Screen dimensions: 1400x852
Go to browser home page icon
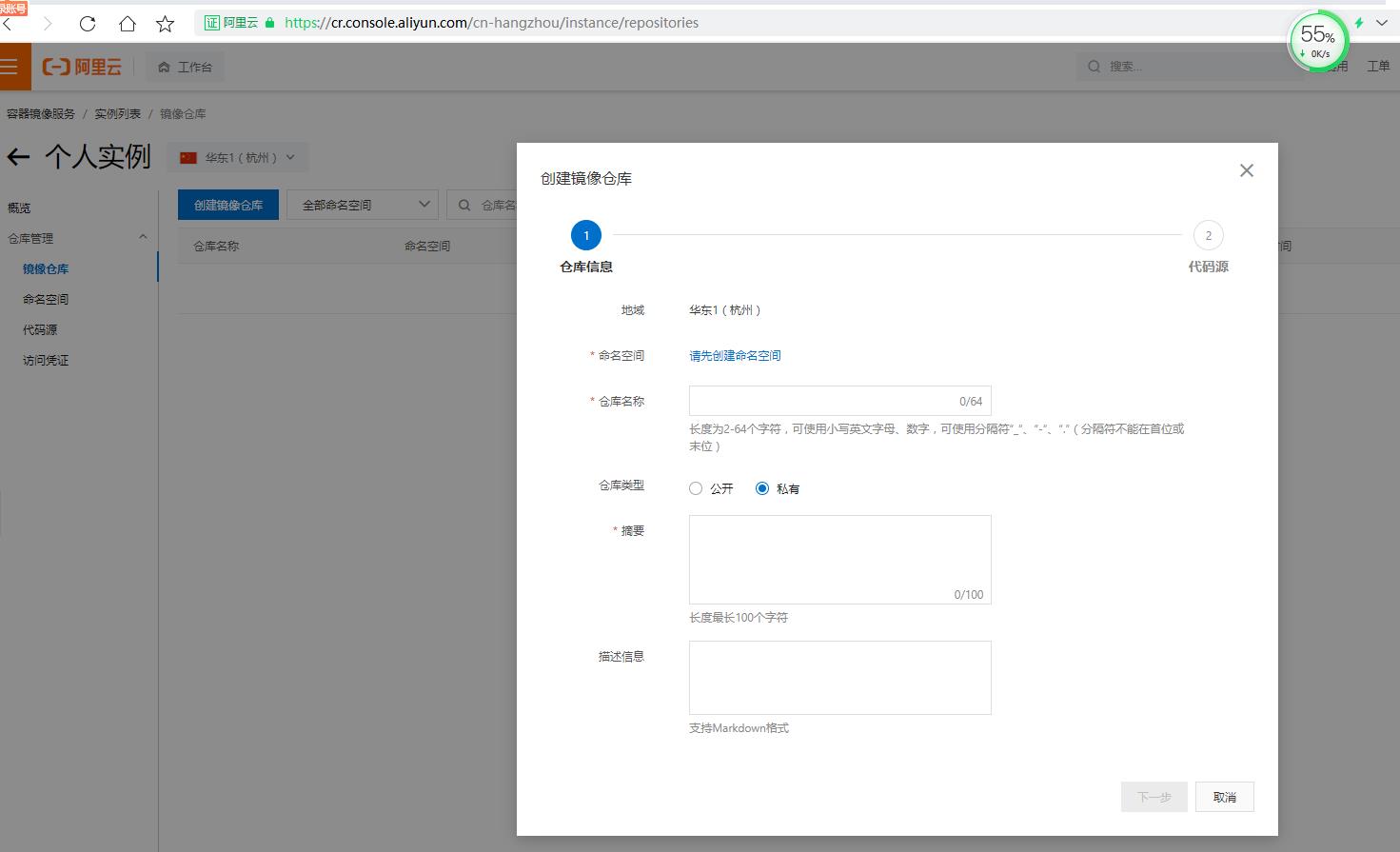[x=127, y=24]
